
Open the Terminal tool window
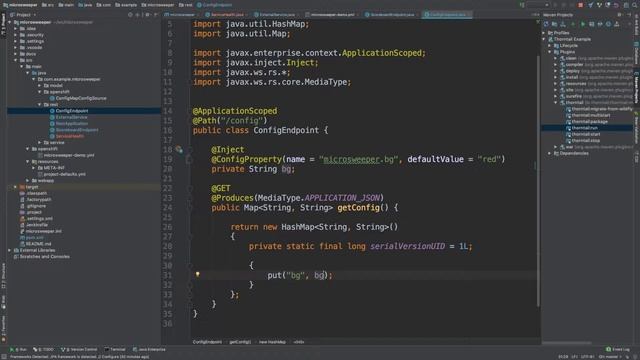pyautogui.click(x=115, y=349)
